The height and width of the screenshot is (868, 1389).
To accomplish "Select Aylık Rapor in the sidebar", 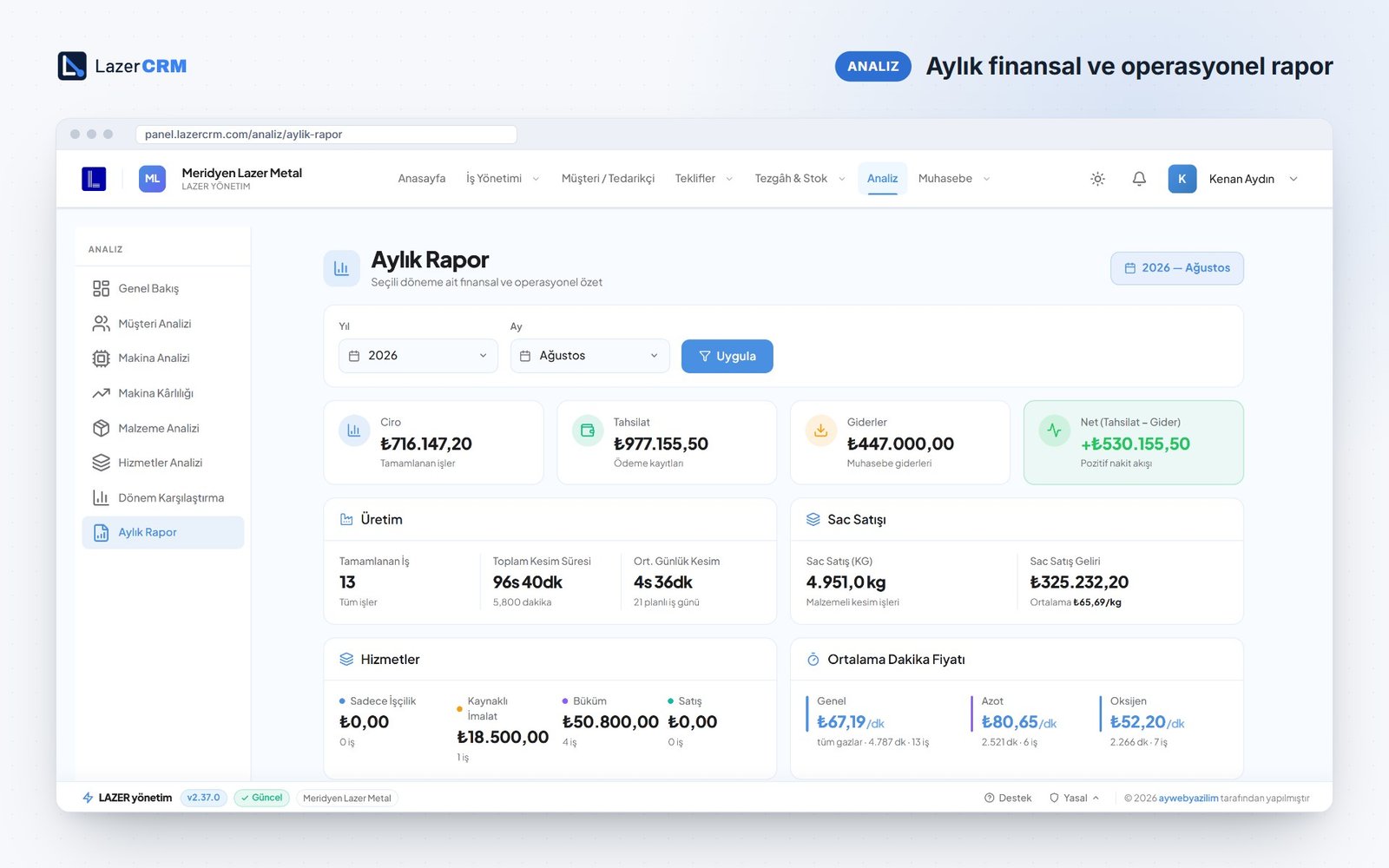I will [x=163, y=532].
